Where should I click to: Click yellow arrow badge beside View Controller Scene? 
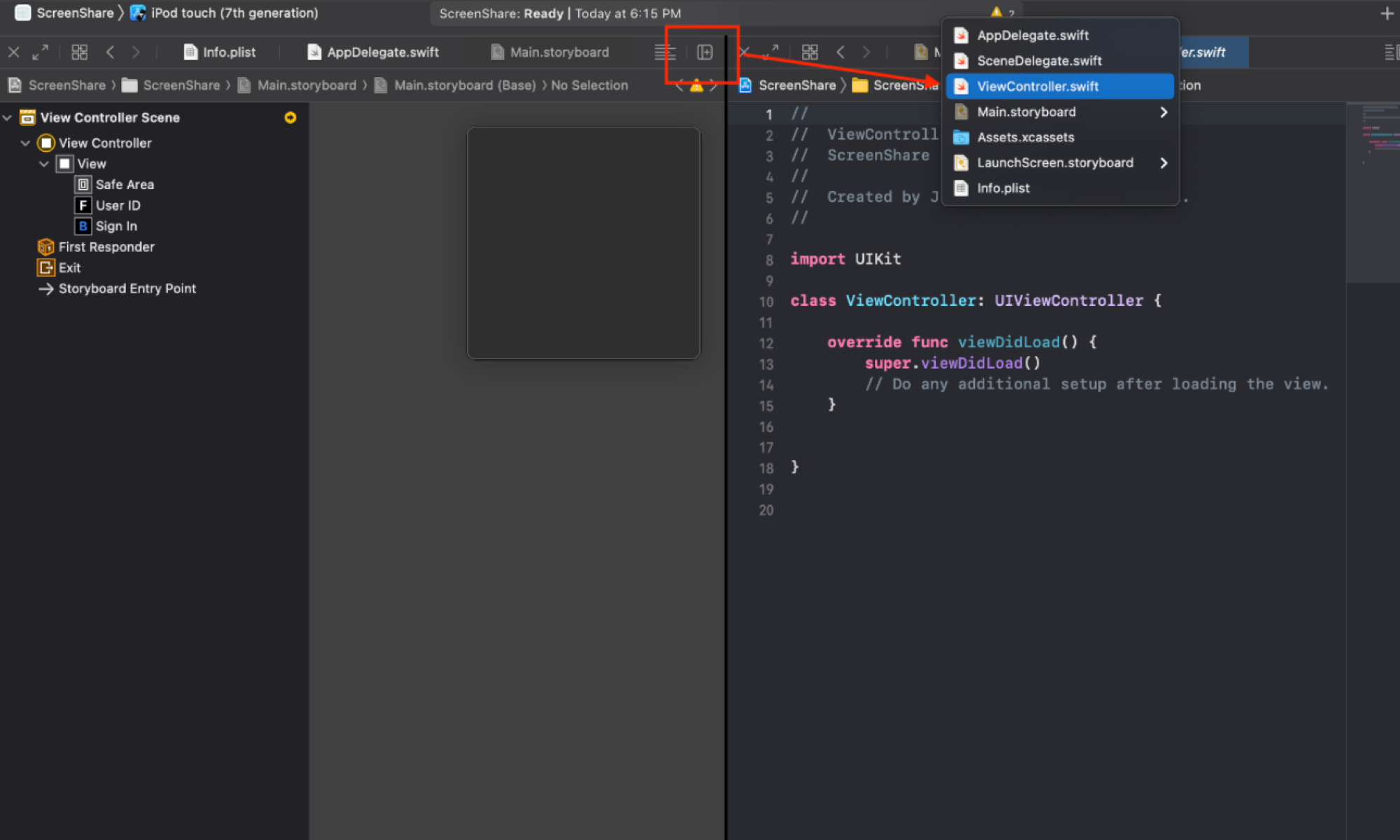click(290, 118)
